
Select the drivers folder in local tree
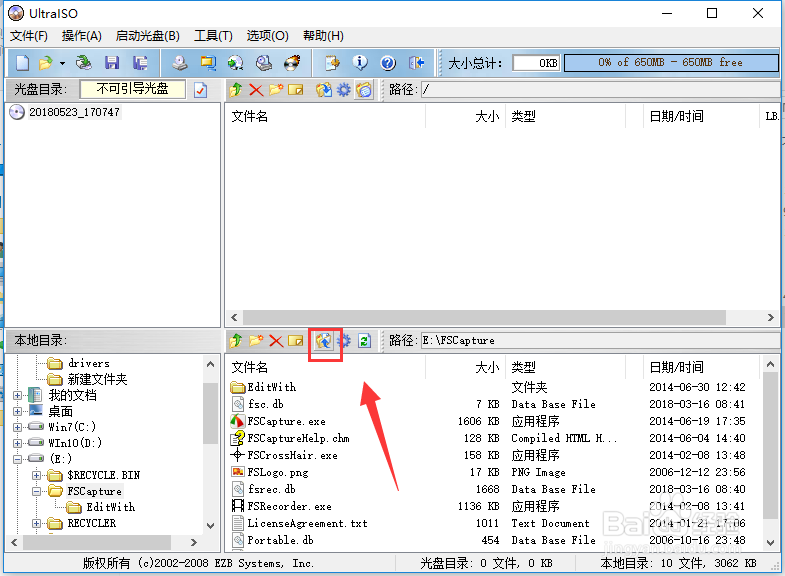[x=89, y=363]
